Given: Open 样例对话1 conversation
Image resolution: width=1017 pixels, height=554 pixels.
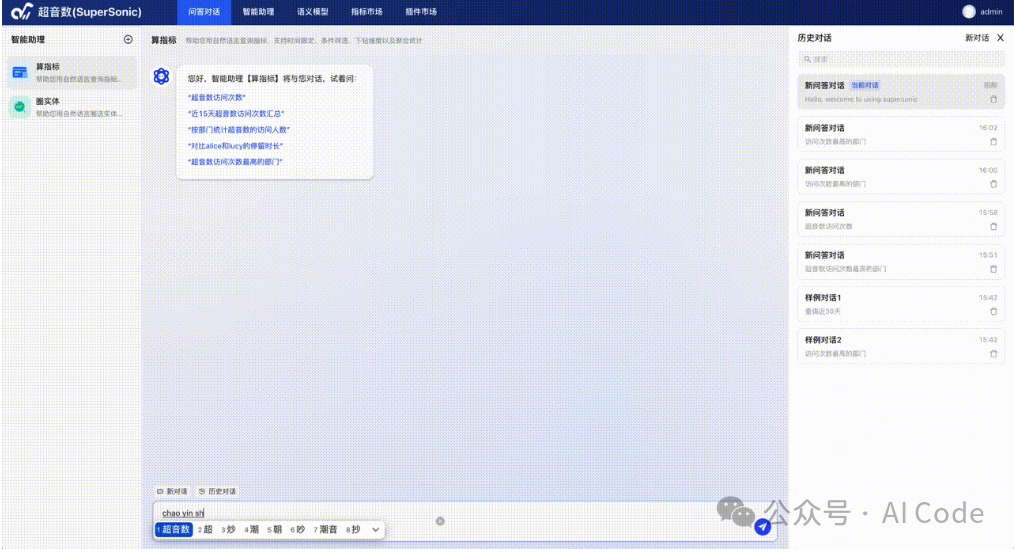Looking at the screenshot, I should 901,304.
